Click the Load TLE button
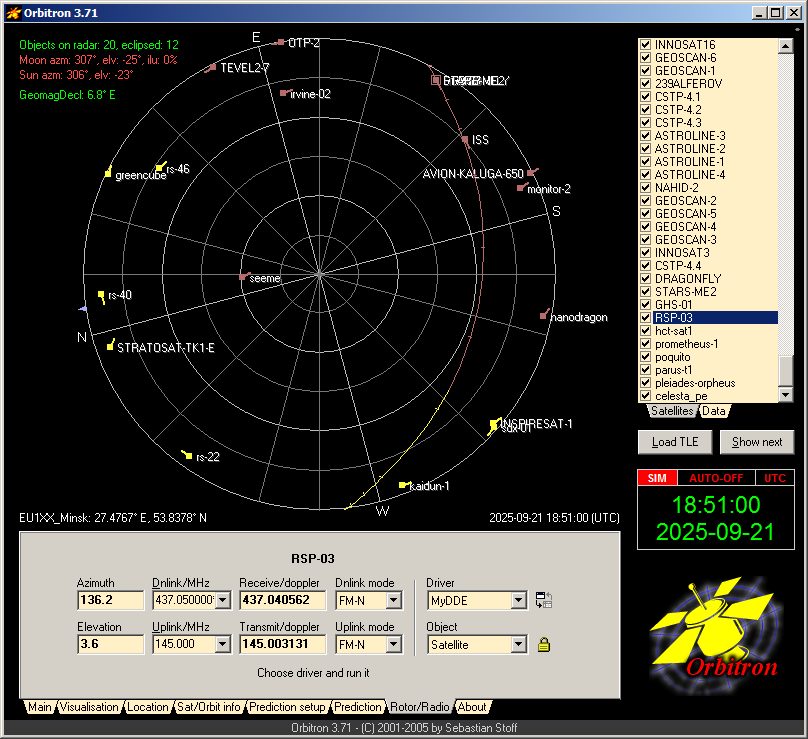 tap(675, 442)
